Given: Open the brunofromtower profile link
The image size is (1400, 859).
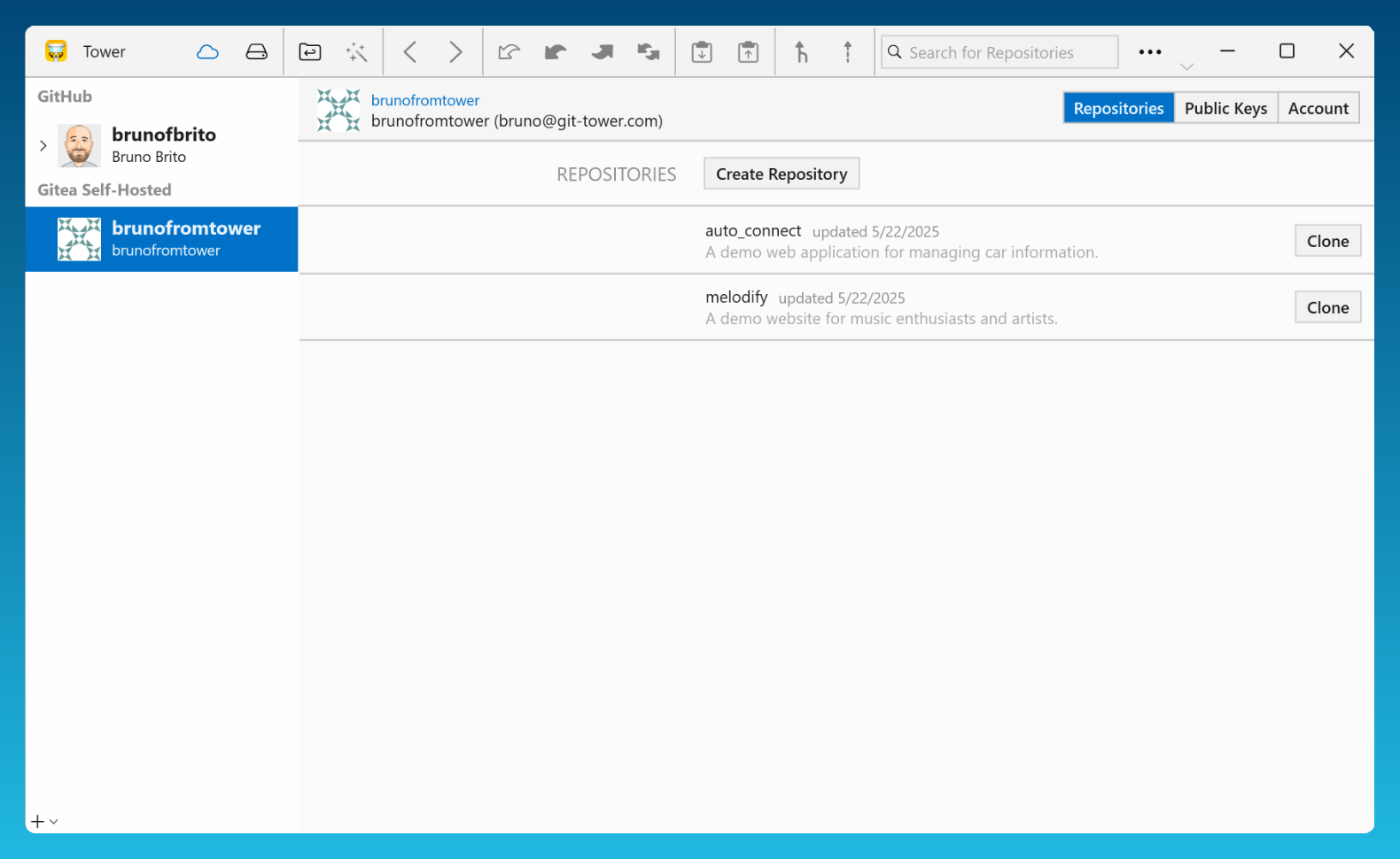Looking at the screenshot, I should tap(425, 100).
